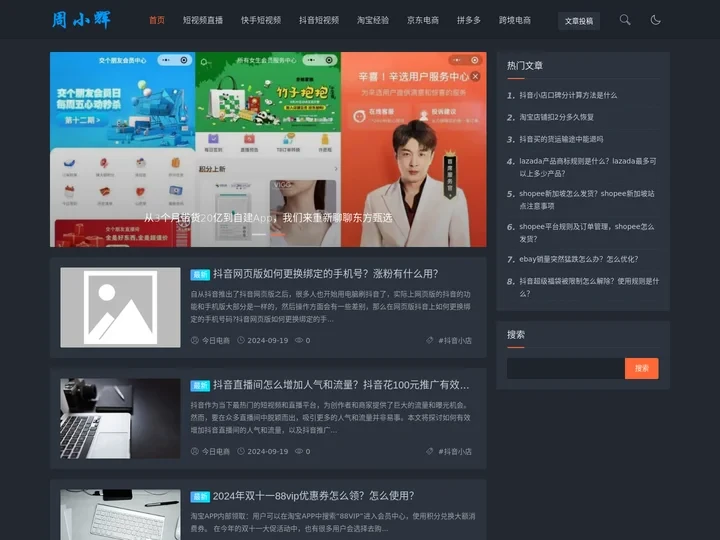Click tag icon on 抖音网页版 article

tap(429, 340)
